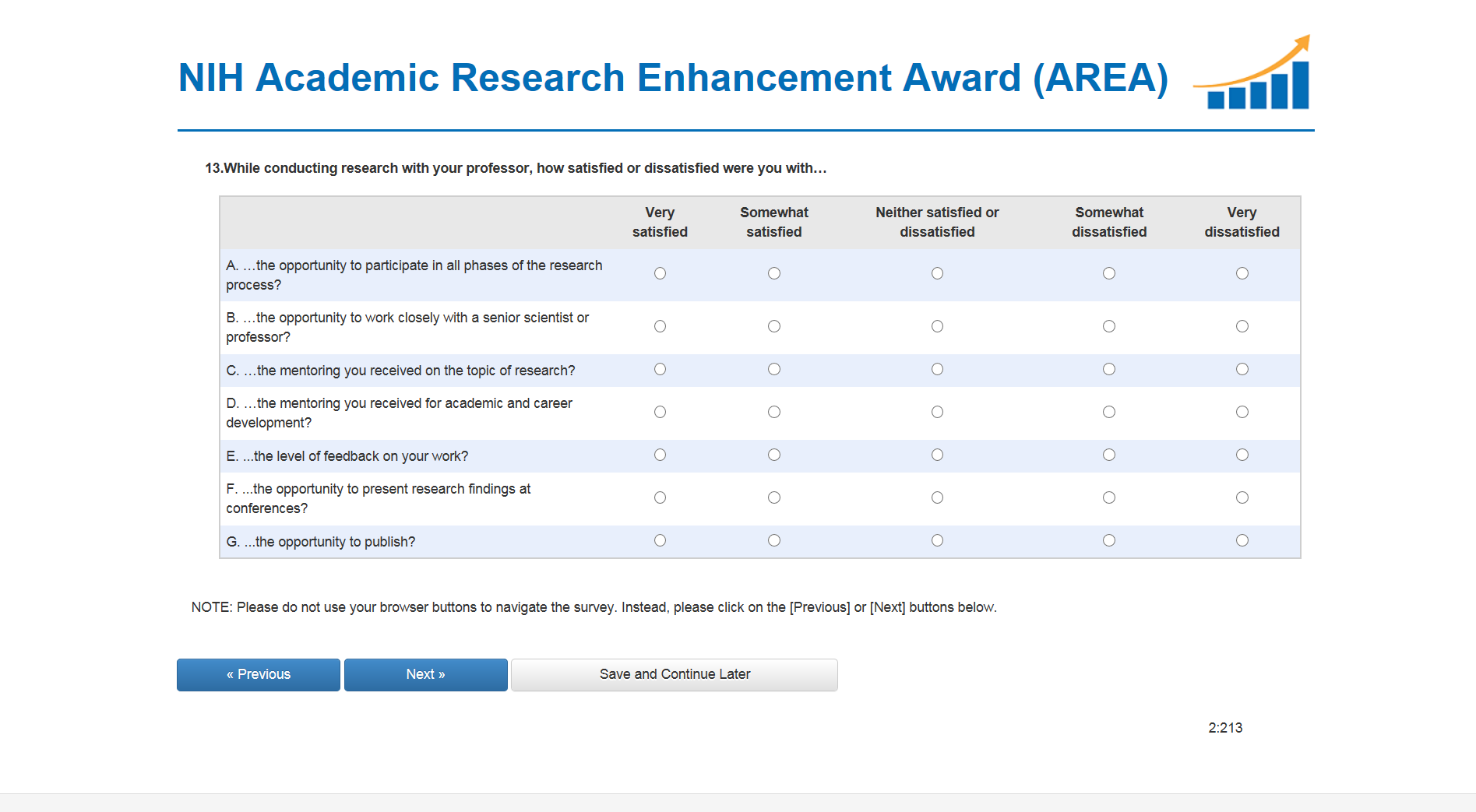This screenshot has width=1476, height=812.
Task: Select Neither satisfied or dissatisfied for row D
Action: coord(937,412)
